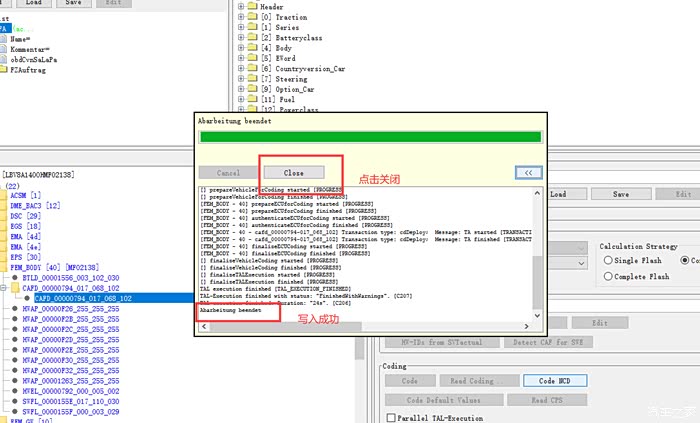Expand the Header folder node
The height and width of the screenshot is (423, 700).
[241, 7]
